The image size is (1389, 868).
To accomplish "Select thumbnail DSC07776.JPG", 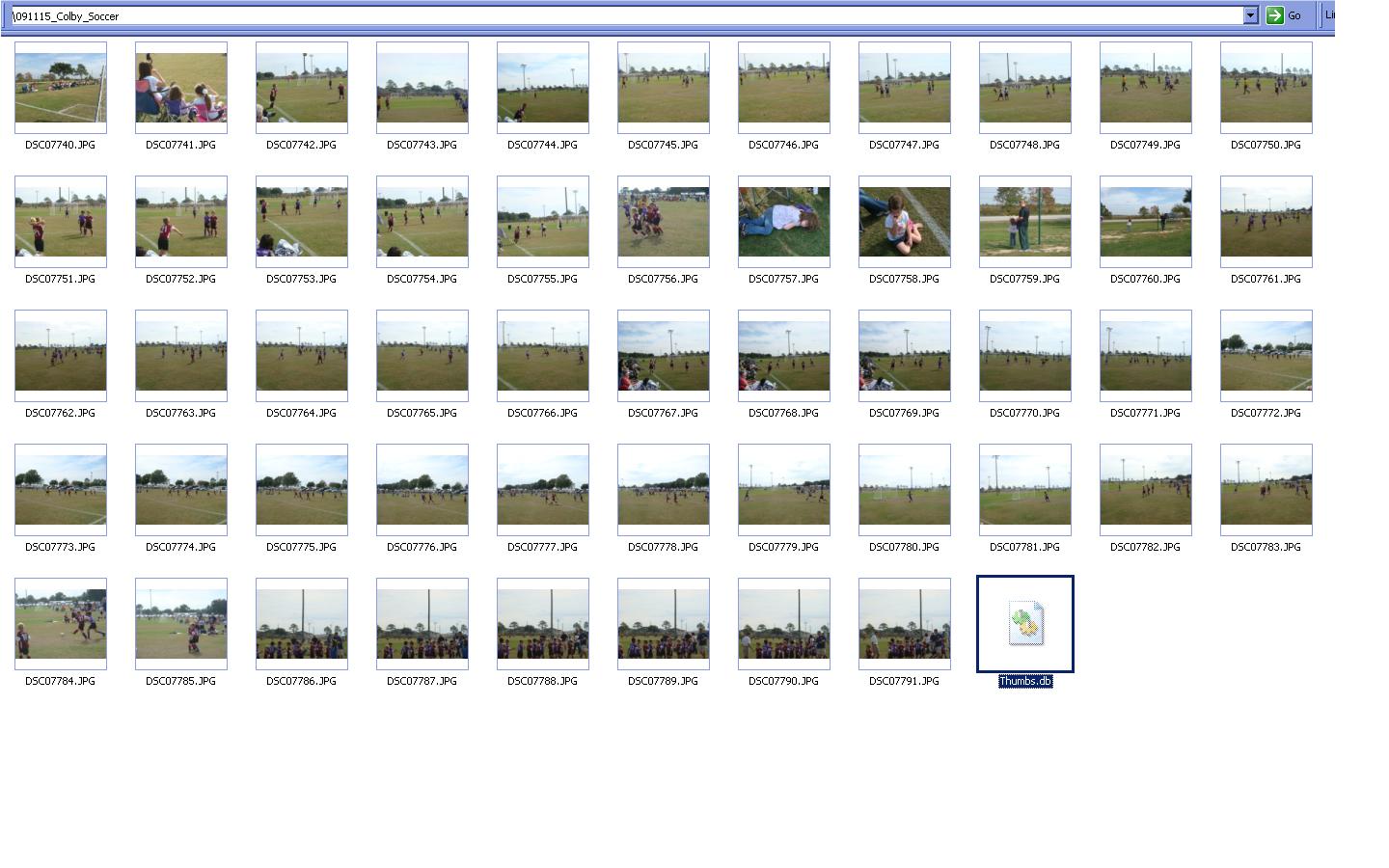I will 422,490.
